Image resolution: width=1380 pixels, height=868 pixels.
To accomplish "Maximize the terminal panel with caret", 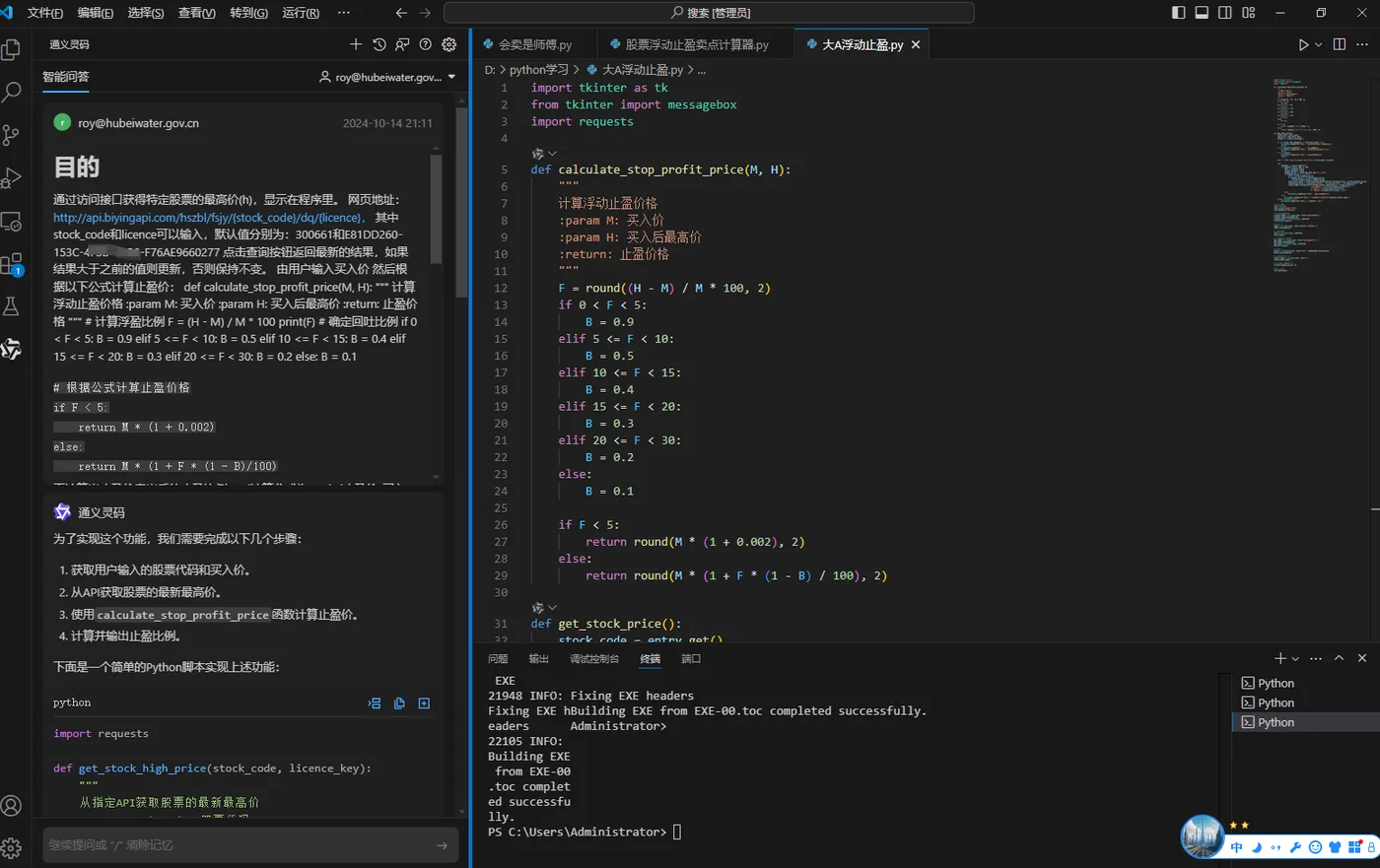I will pyautogui.click(x=1339, y=658).
